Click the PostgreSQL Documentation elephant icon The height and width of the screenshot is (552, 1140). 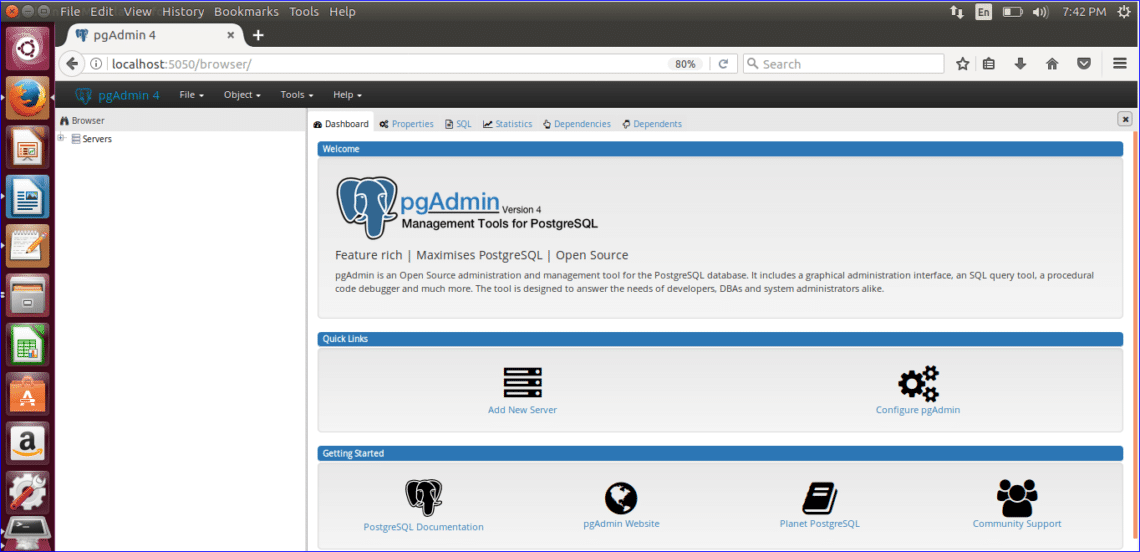point(423,497)
